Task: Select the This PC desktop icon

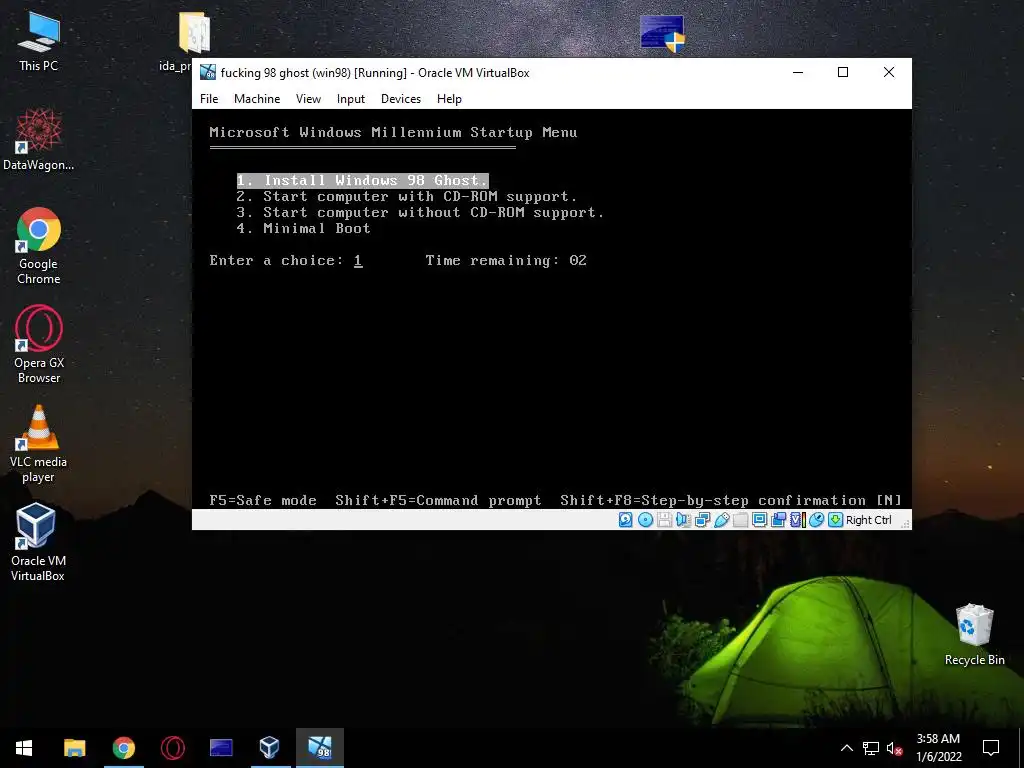Action: [x=39, y=42]
